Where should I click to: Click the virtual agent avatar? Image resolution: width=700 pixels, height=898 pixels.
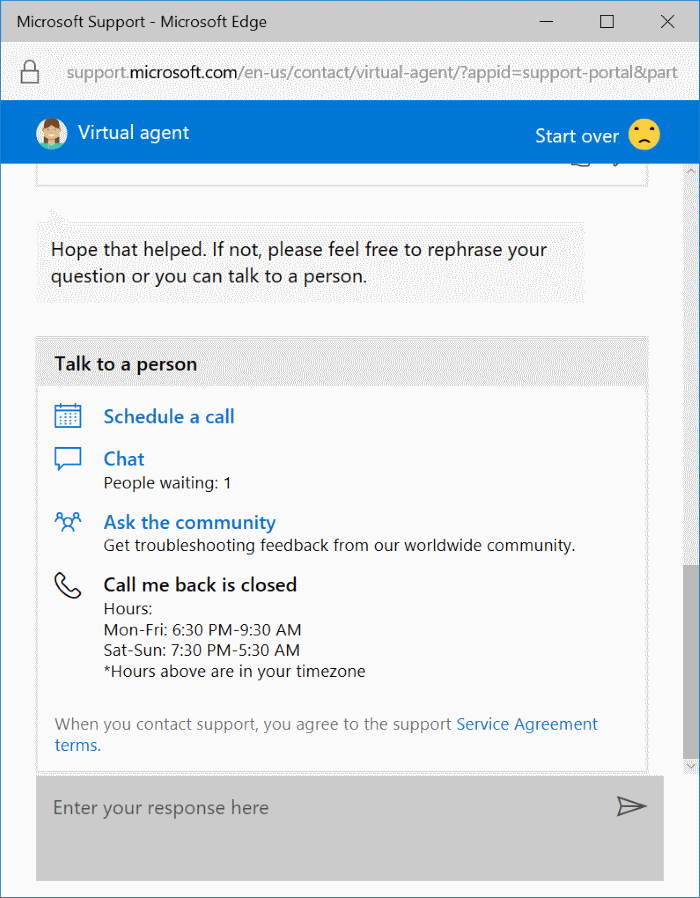tap(52, 133)
